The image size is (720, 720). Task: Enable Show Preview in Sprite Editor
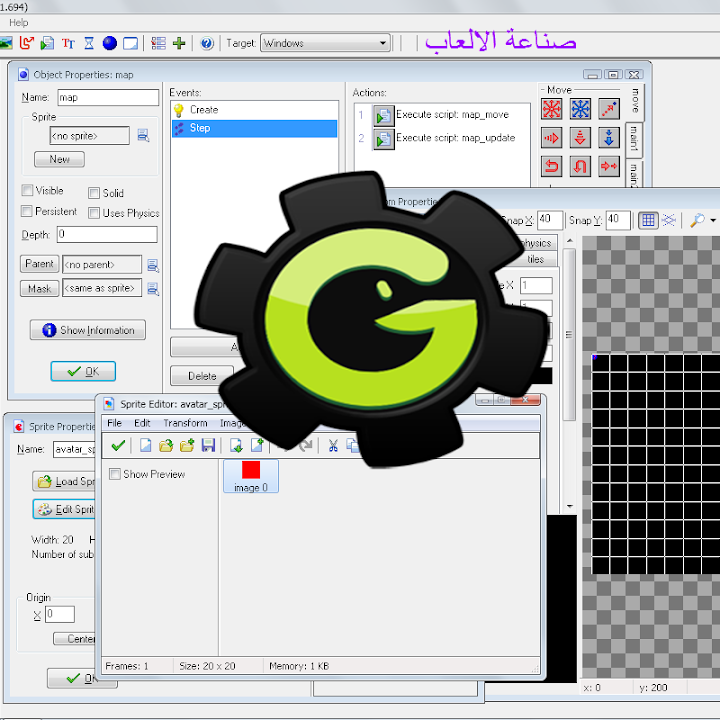point(115,474)
